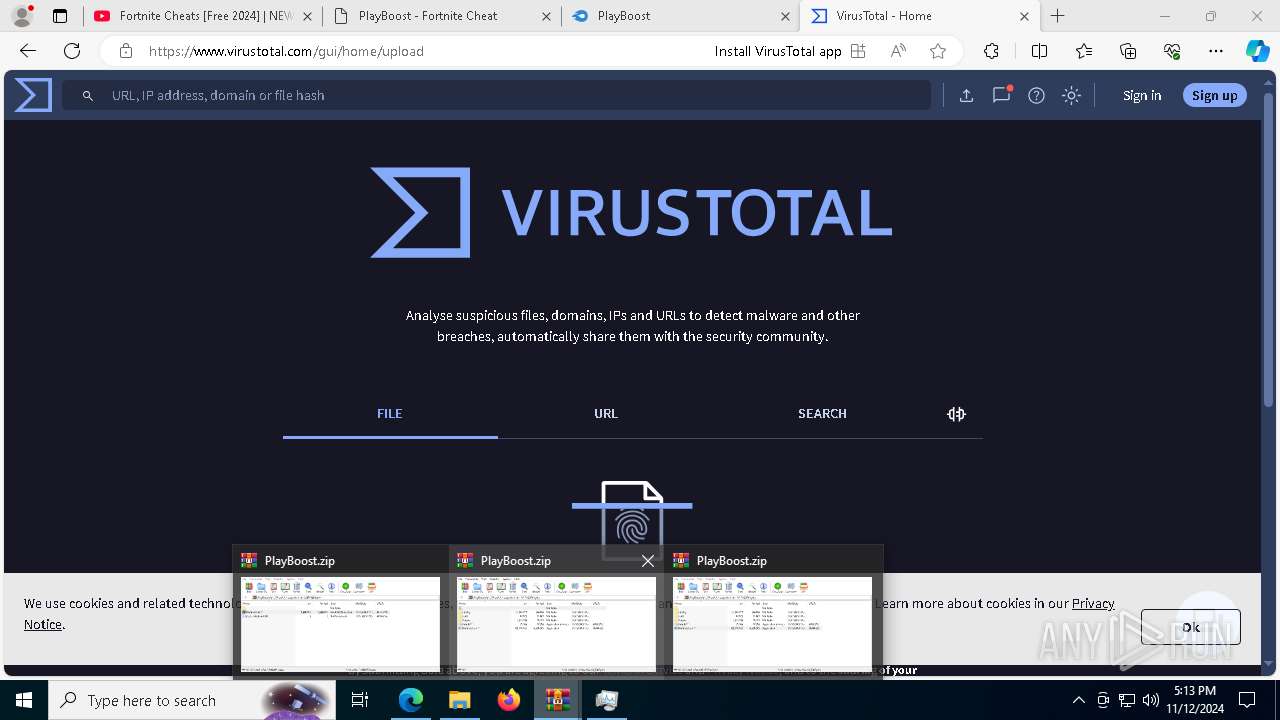Open the Copilot icon
The height and width of the screenshot is (720, 1280).
[x=1258, y=51]
